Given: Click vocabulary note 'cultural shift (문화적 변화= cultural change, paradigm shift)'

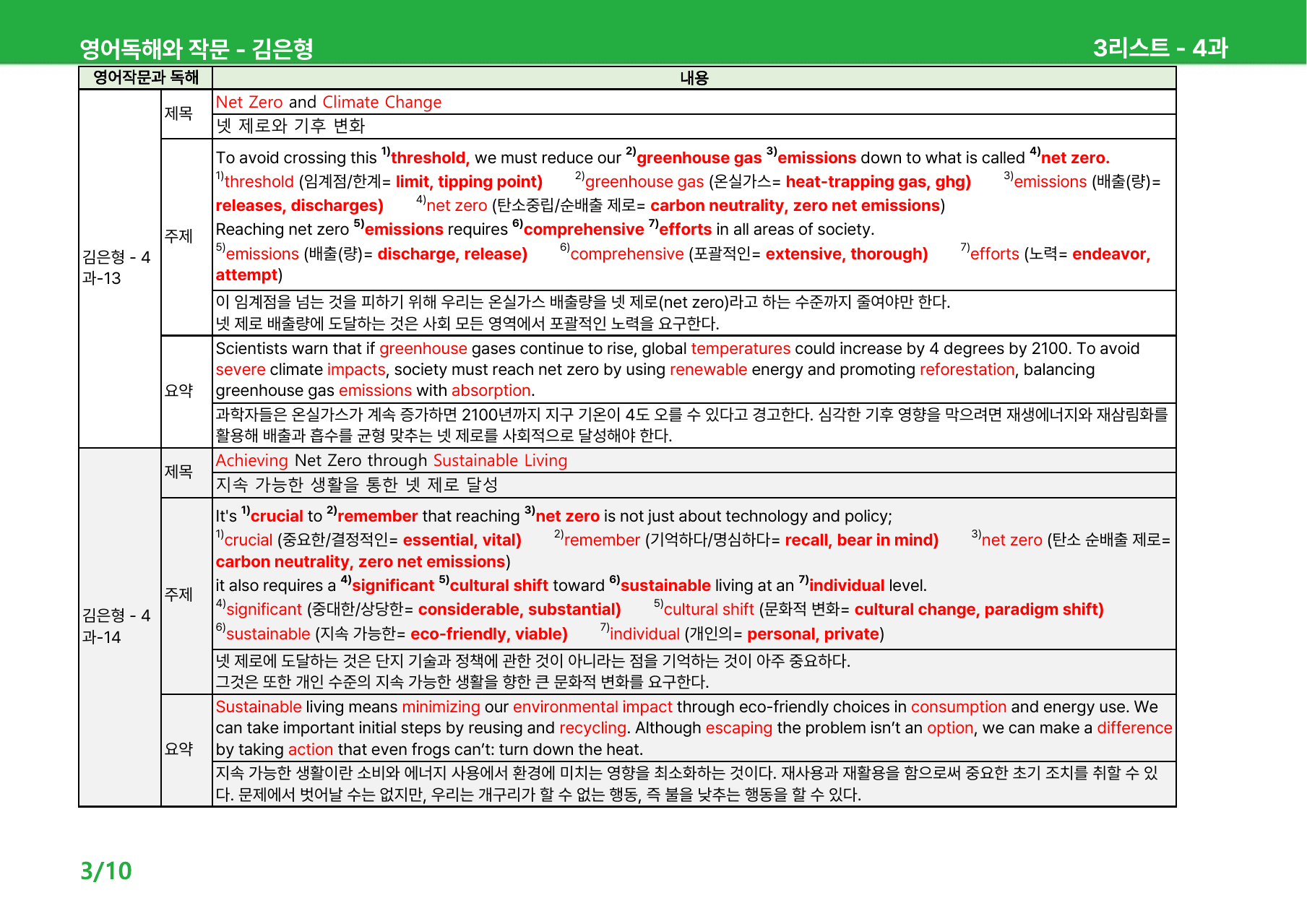Looking at the screenshot, I should (879, 609).
